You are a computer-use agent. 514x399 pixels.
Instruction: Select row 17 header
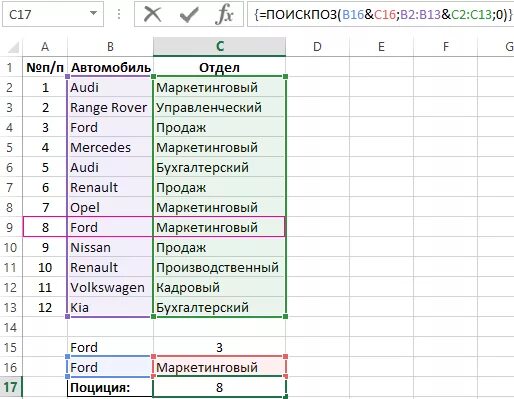click(10, 387)
